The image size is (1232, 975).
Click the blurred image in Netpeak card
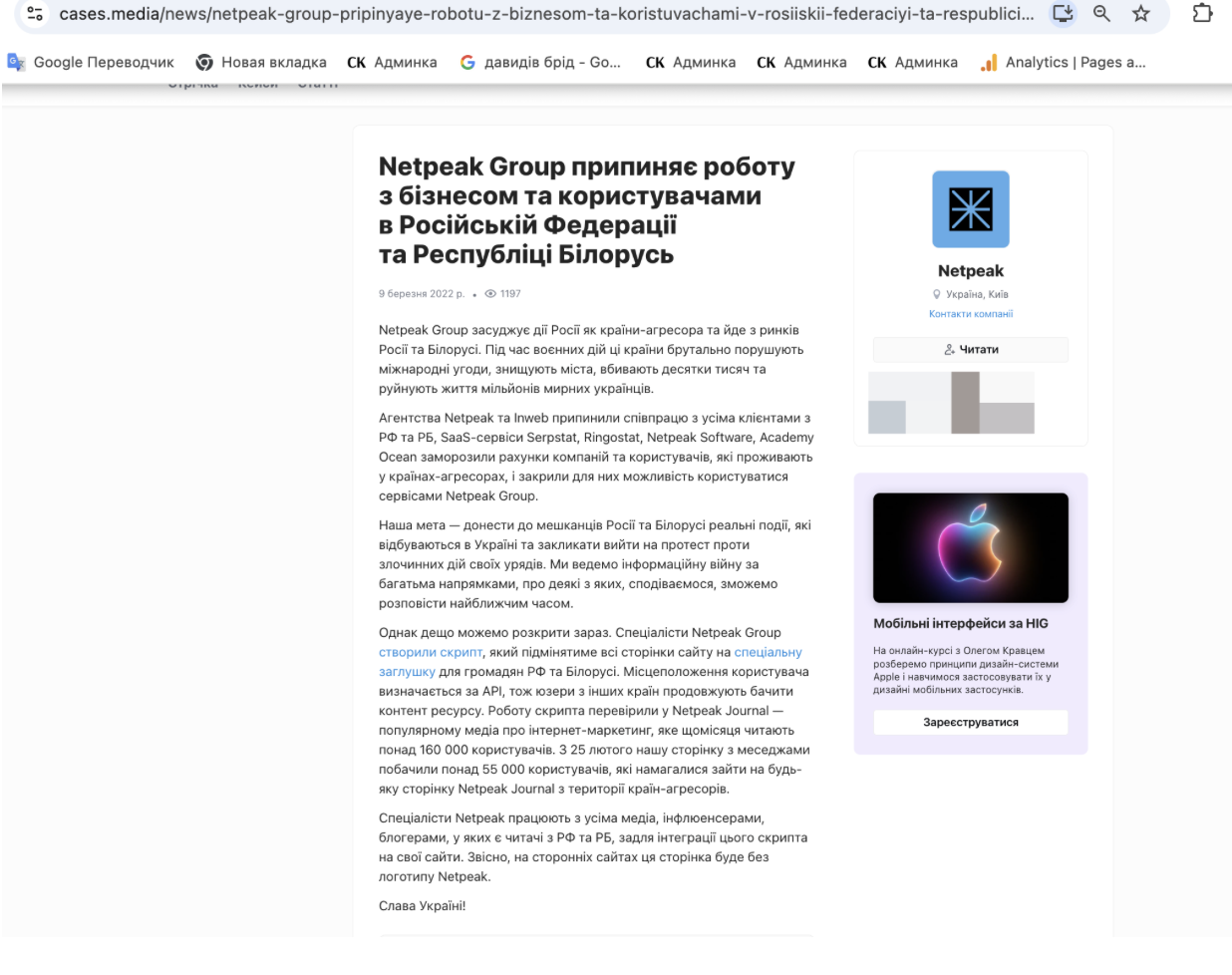[952, 403]
